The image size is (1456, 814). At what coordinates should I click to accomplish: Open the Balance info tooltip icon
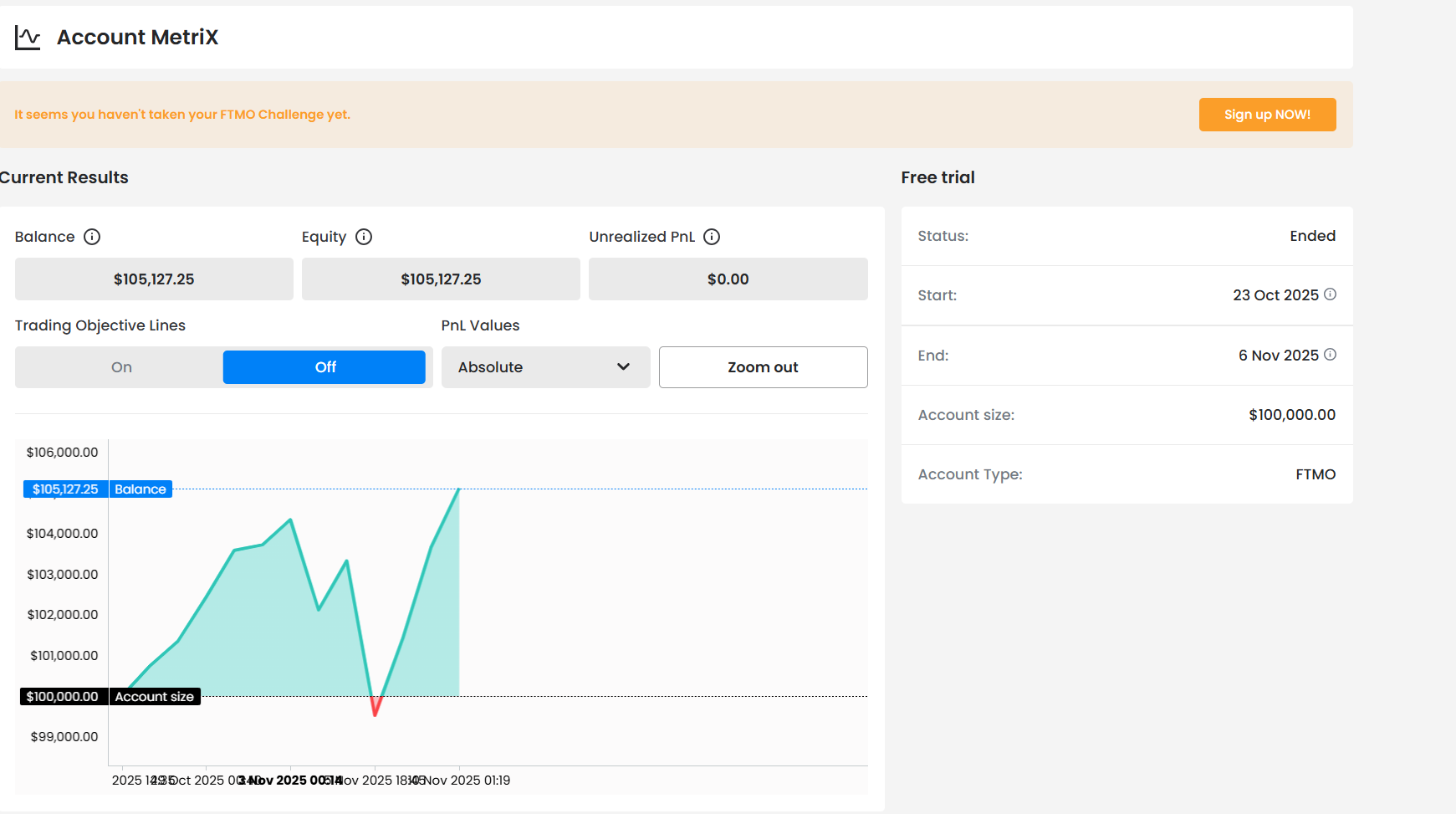point(92,237)
